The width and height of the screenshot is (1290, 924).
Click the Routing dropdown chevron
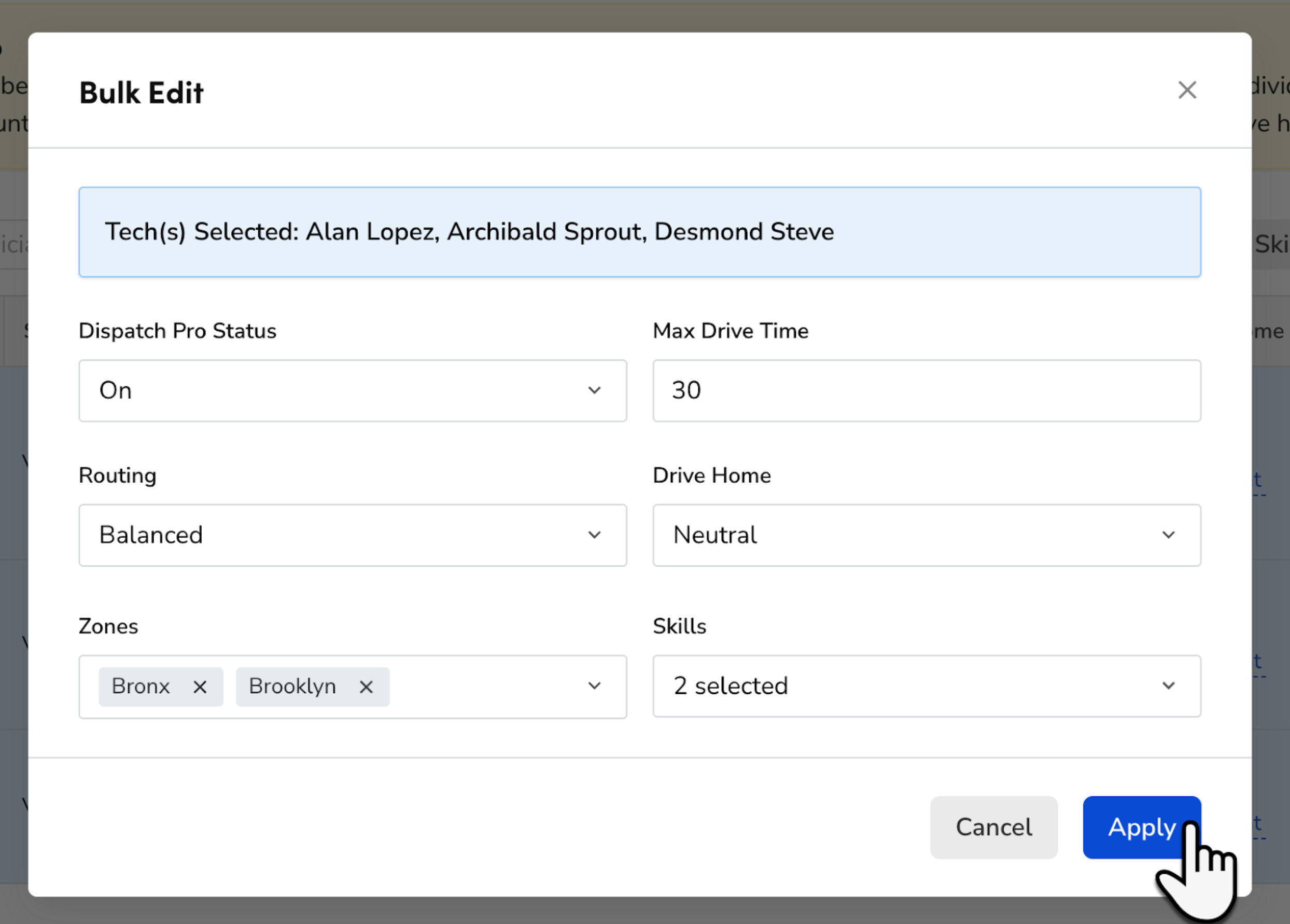tap(594, 535)
